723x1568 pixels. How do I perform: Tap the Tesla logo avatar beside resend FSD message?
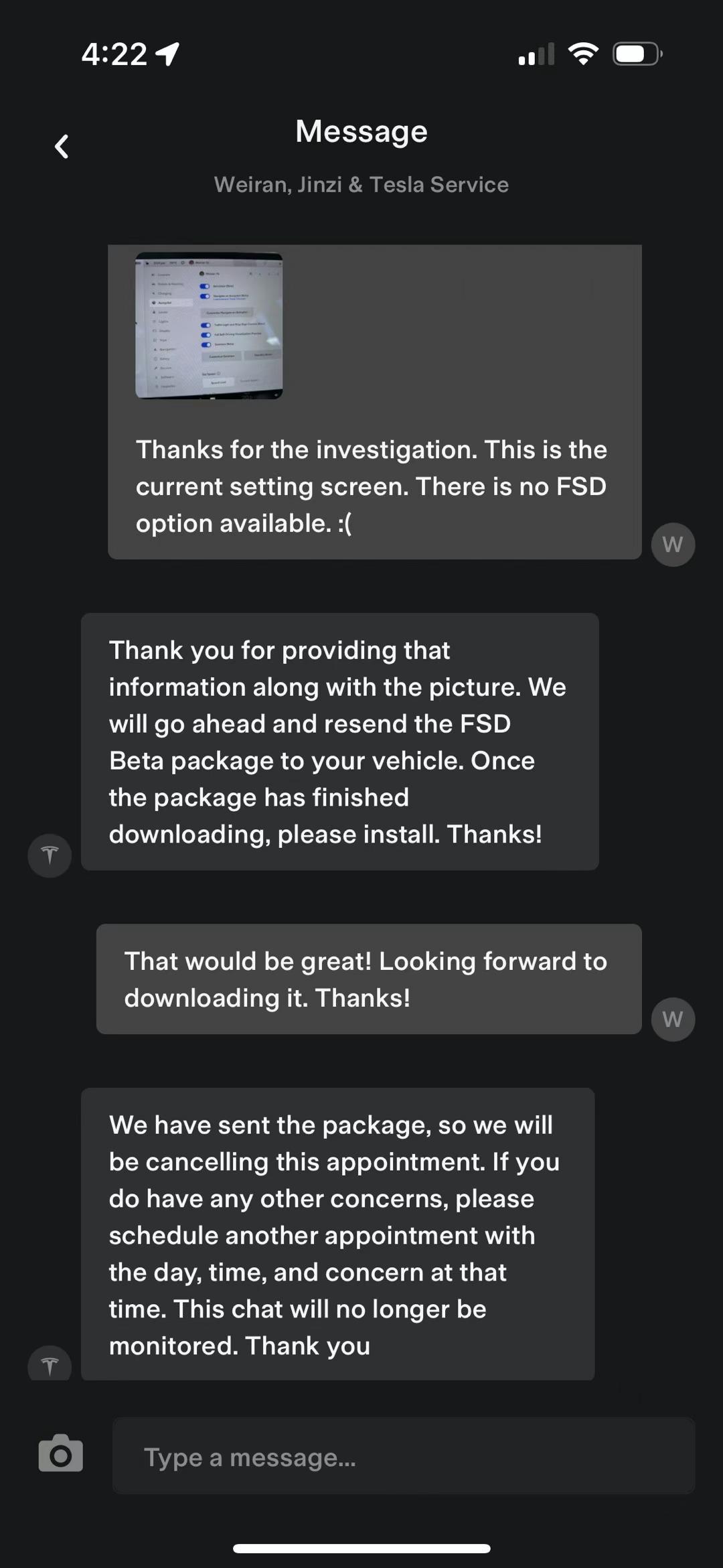(x=50, y=855)
